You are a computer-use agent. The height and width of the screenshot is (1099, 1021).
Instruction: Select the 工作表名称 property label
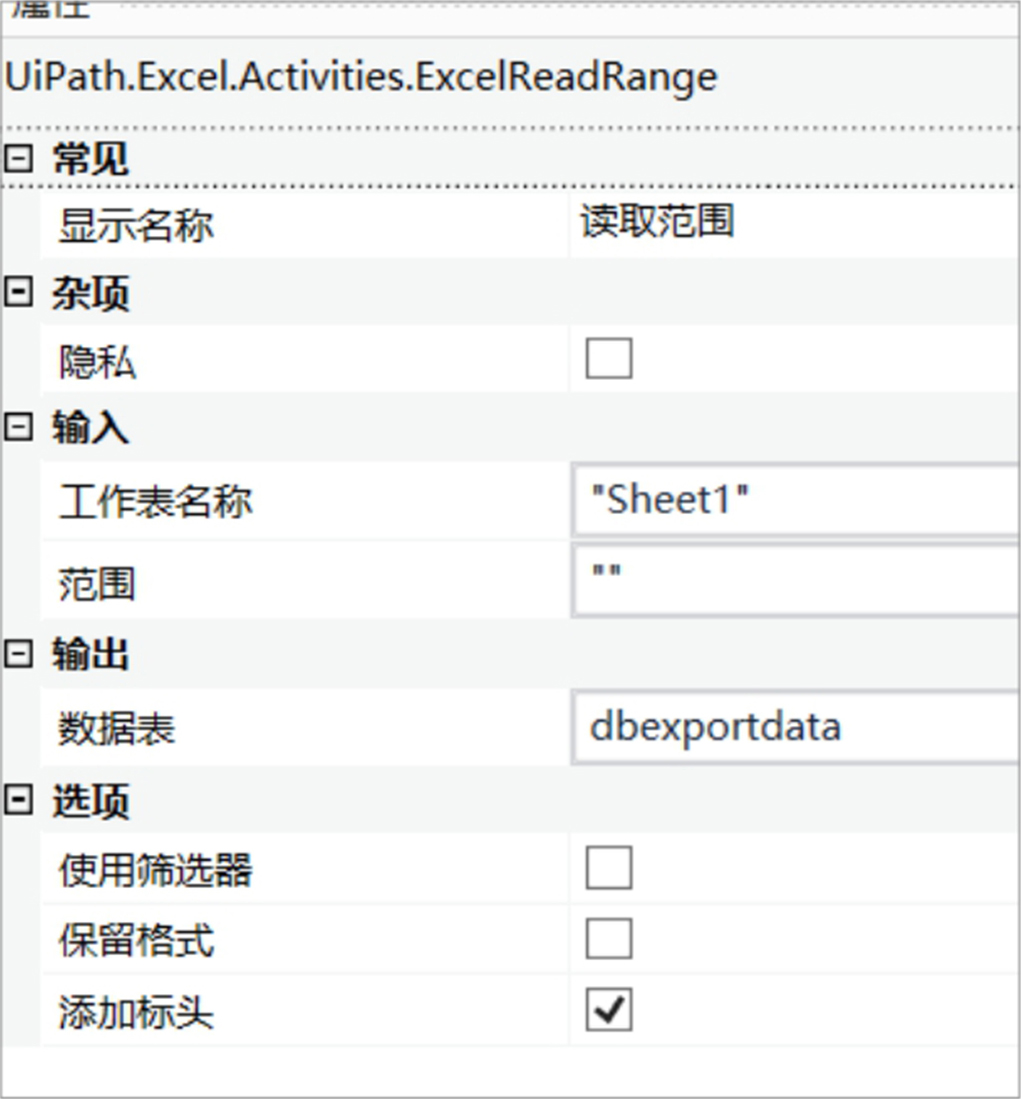click(x=156, y=502)
